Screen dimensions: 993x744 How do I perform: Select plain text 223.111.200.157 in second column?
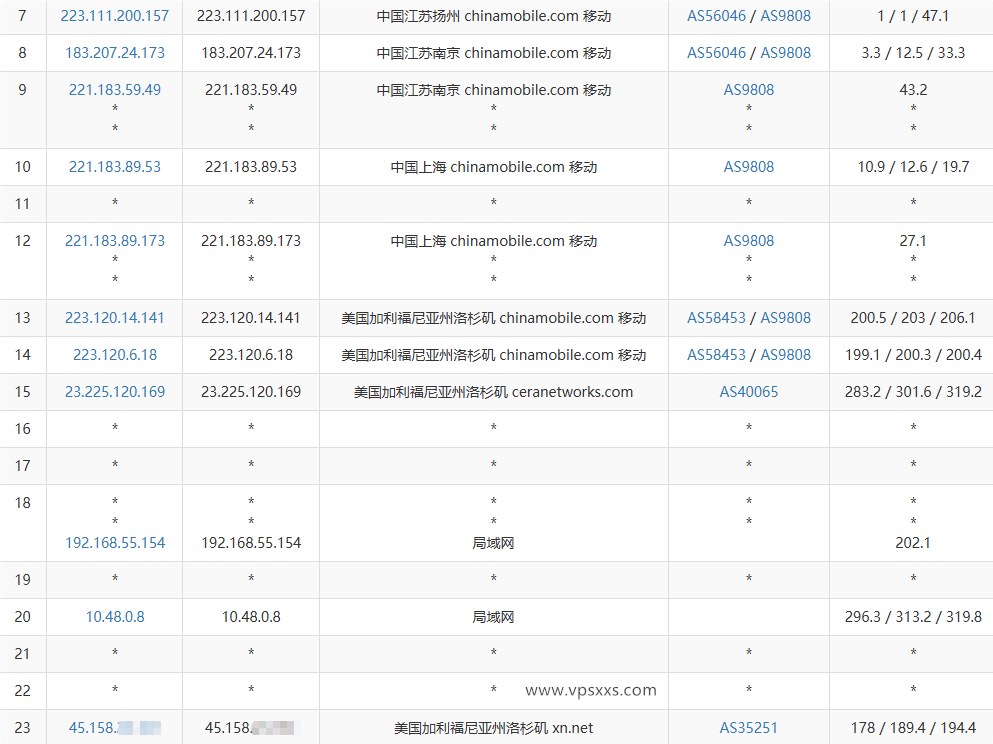pyautogui.click(x=251, y=16)
